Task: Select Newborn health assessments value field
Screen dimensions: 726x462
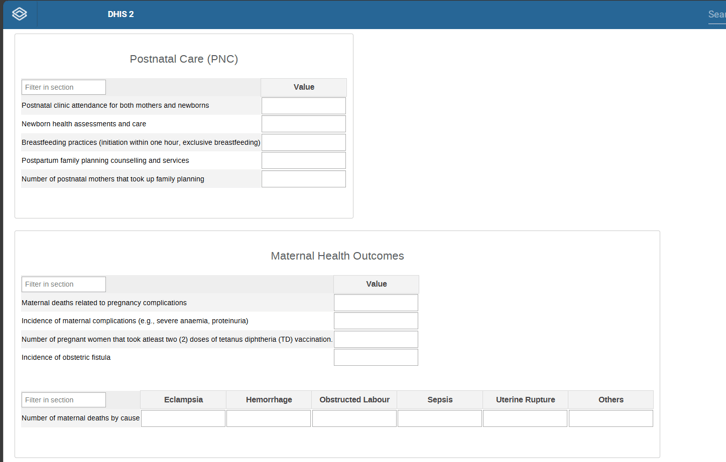Action: 303,124
